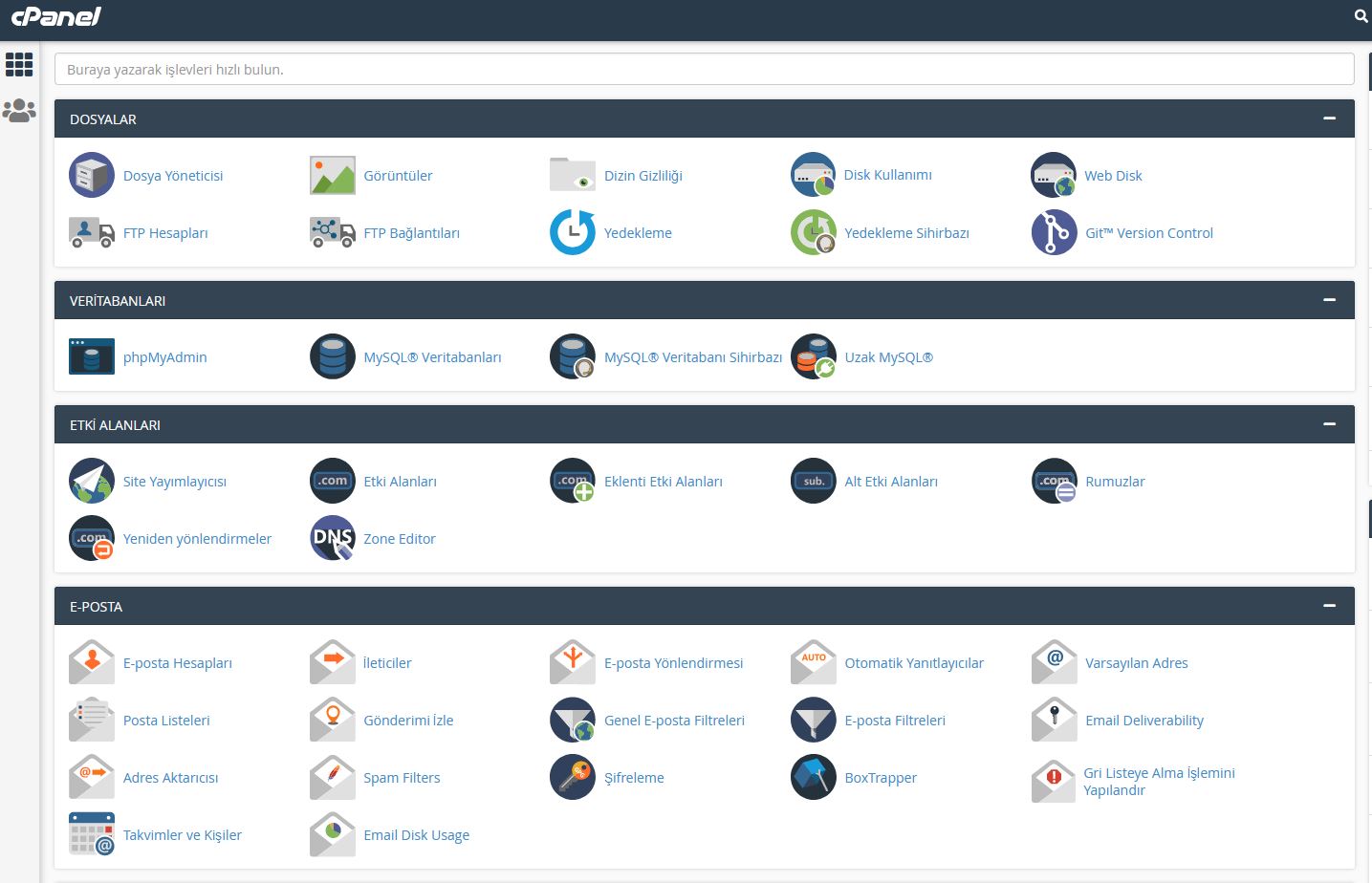Open the Zone Editor DNS icon
The width and height of the screenshot is (1372, 883).
pyautogui.click(x=333, y=538)
